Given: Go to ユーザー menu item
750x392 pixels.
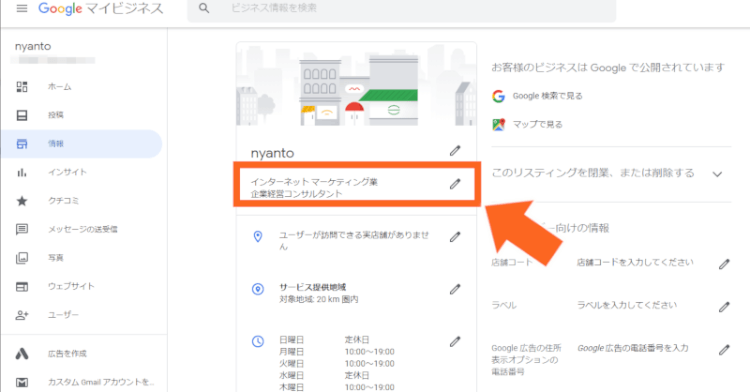Looking at the screenshot, I should click(x=63, y=315).
